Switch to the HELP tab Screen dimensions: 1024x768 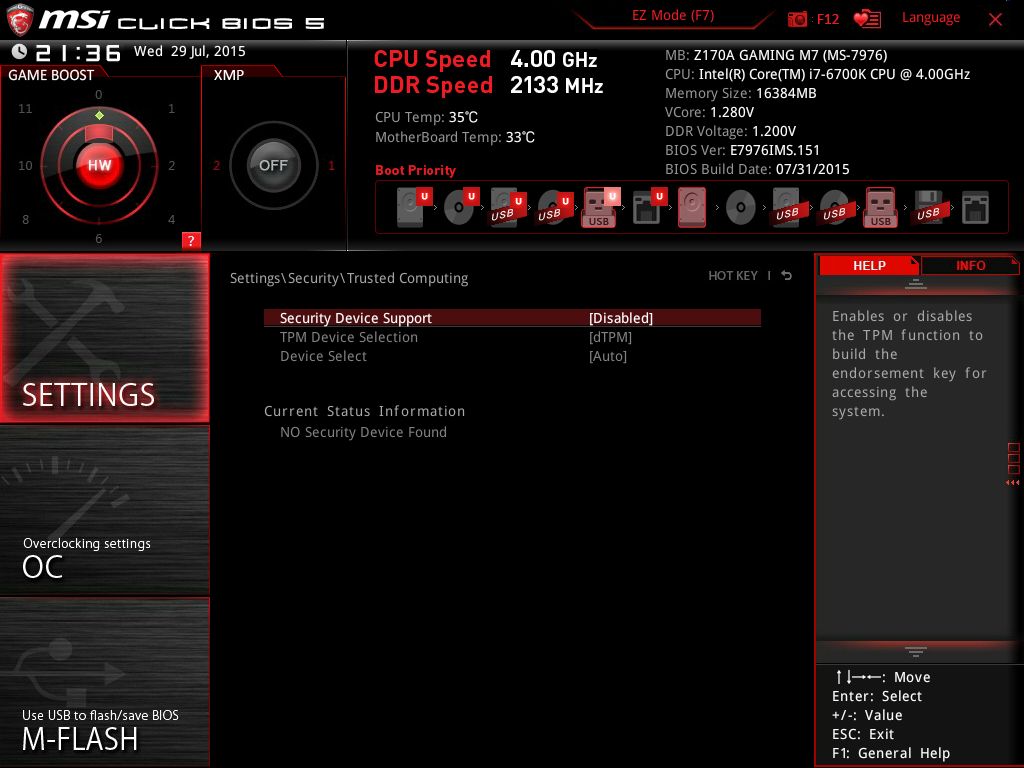click(869, 266)
